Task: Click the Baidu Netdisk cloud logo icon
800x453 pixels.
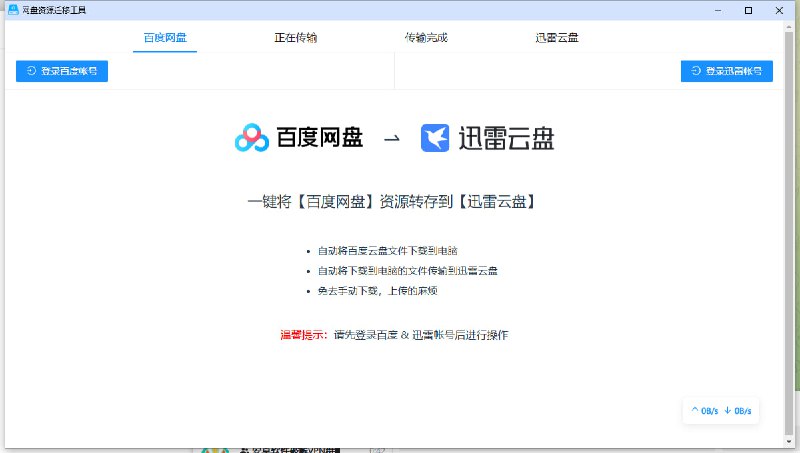Action: point(252,138)
